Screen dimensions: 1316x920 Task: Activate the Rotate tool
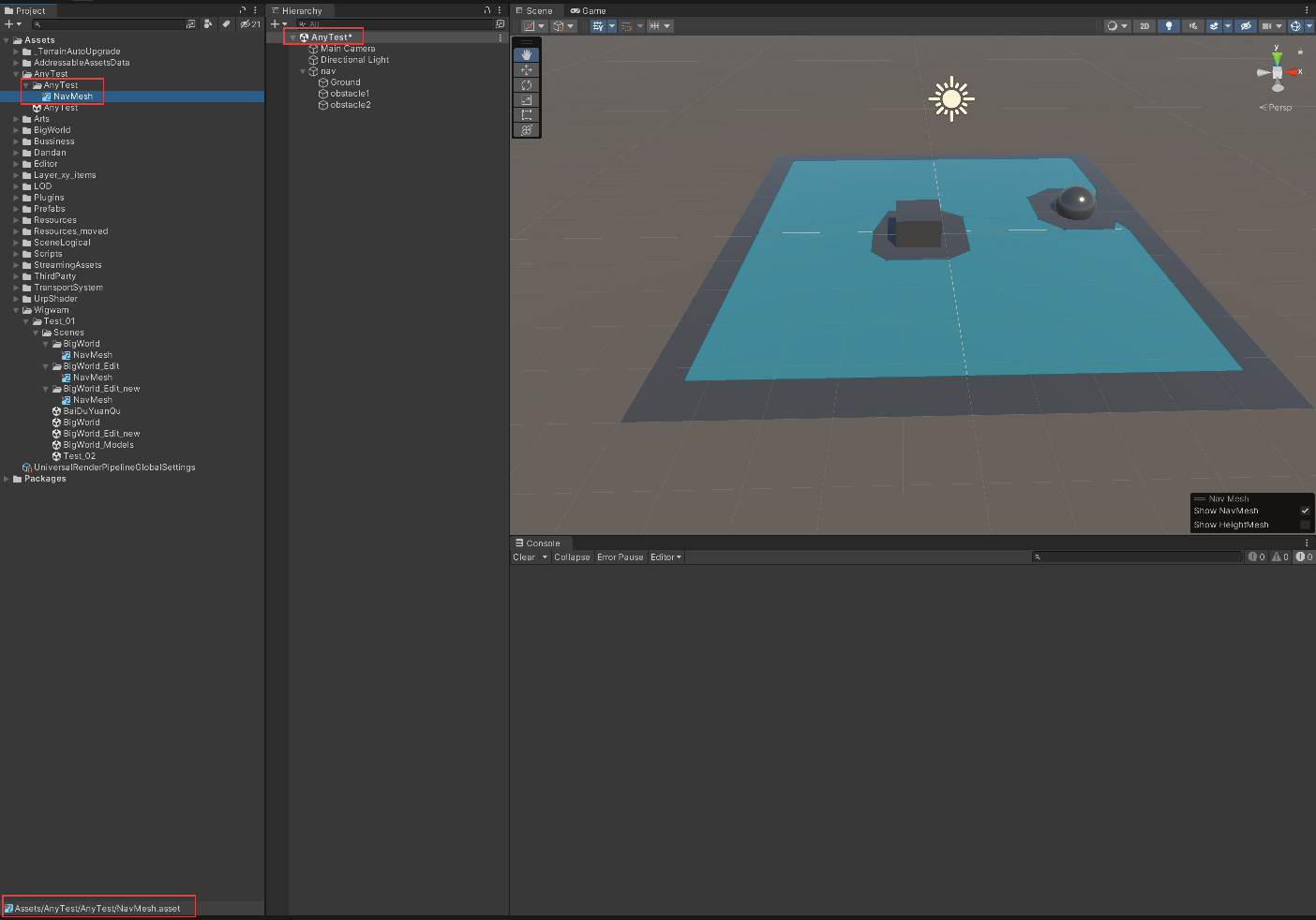click(526, 84)
